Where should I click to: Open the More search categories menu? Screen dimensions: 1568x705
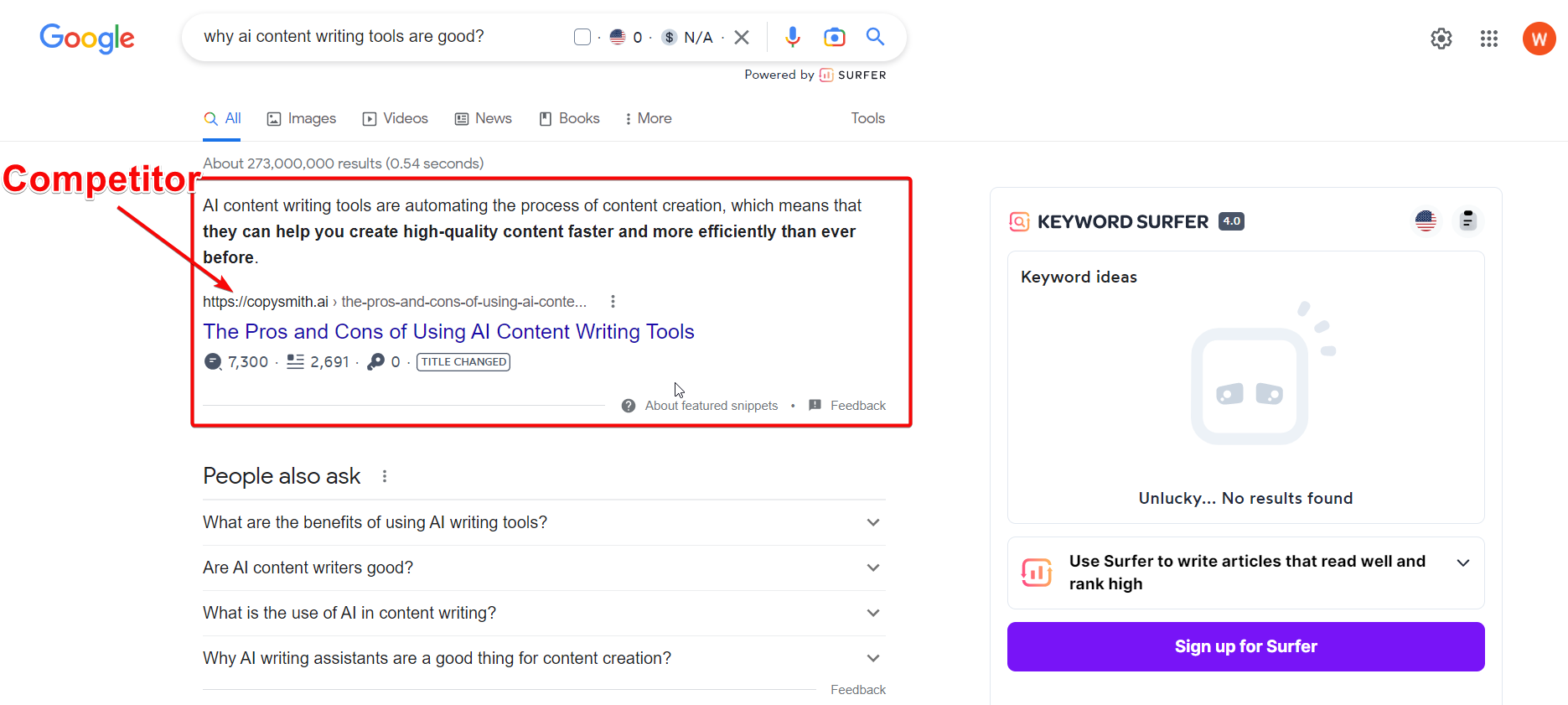pos(648,118)
